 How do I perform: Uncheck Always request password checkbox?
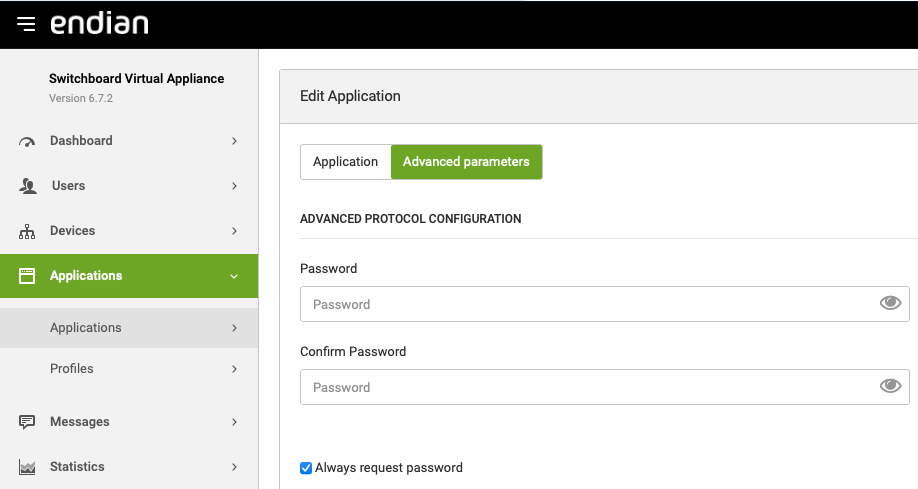306,468
